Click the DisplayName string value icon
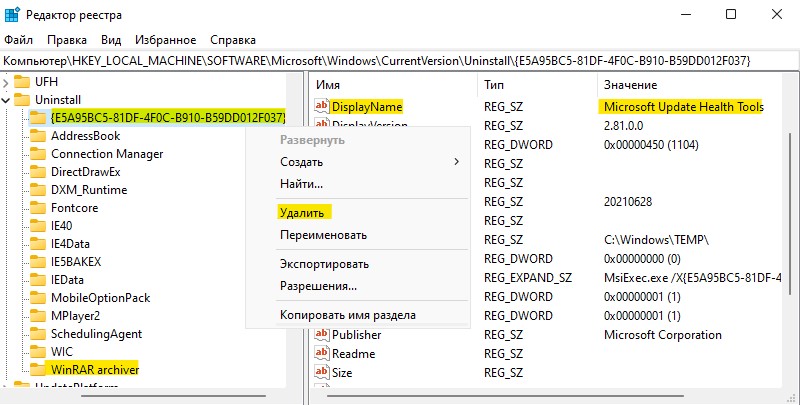800x405 pixels. (321, 106)
